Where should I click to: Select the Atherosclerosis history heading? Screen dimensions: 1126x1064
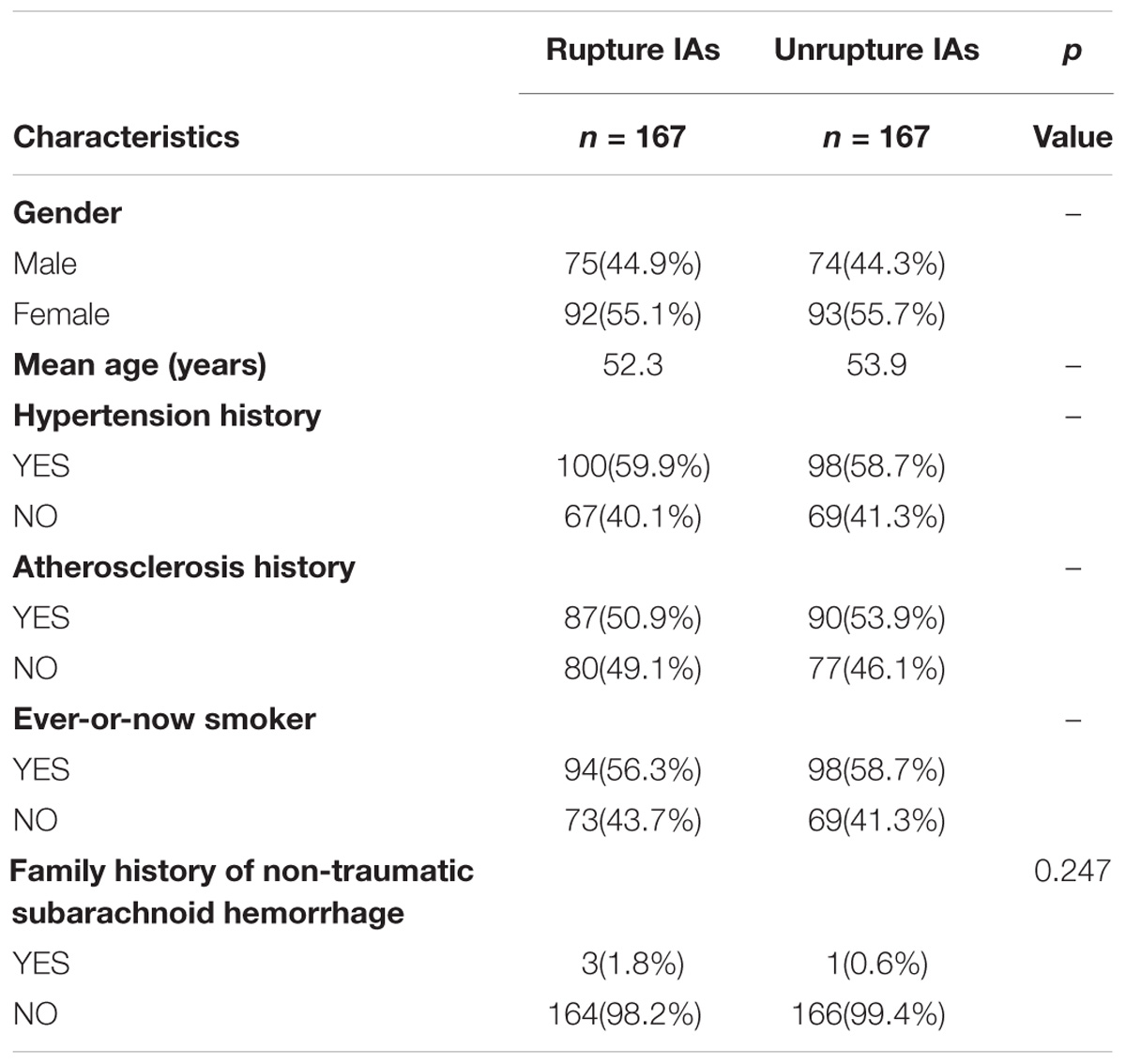pos(184,568)
